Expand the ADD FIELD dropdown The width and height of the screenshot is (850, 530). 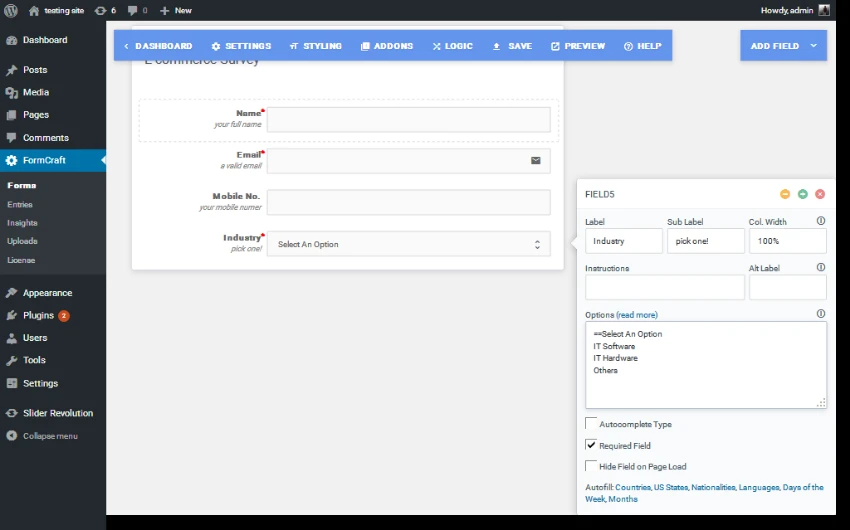click(783, 46)
